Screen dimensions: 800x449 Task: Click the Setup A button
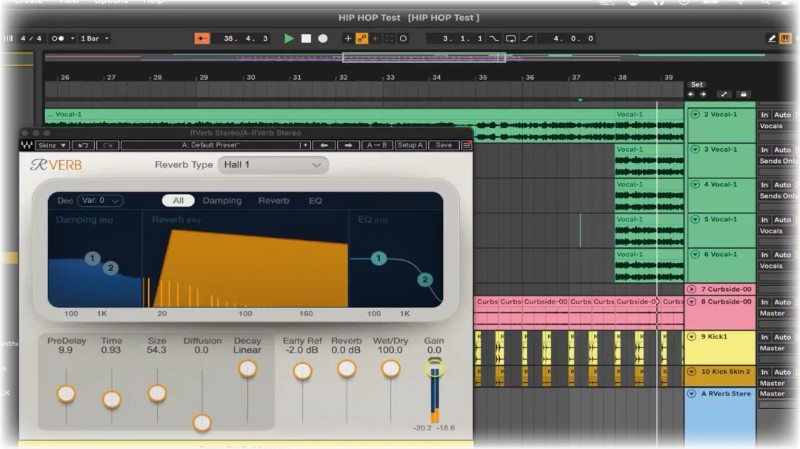pyautogui.click(x=410, y=145)
